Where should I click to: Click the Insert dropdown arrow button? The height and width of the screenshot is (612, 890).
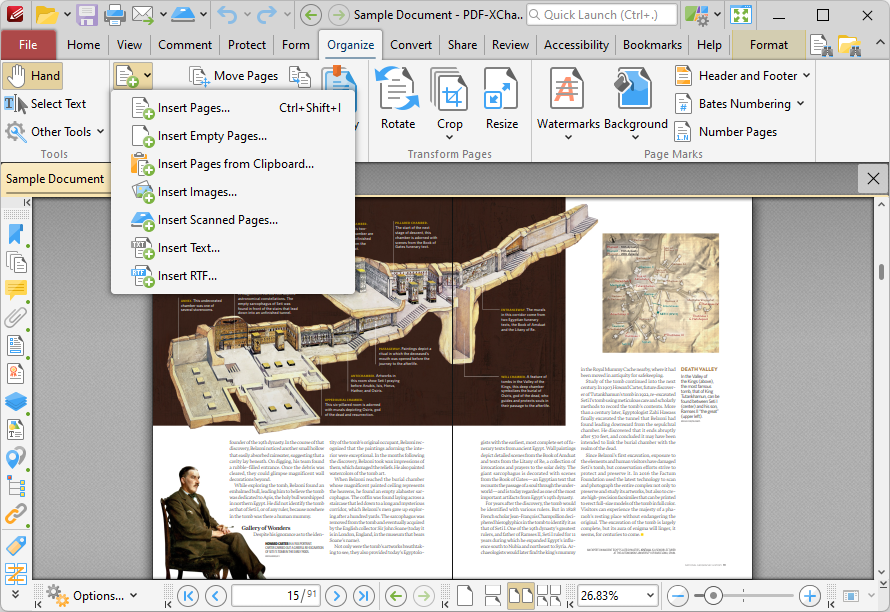click(x=147, y=75)
